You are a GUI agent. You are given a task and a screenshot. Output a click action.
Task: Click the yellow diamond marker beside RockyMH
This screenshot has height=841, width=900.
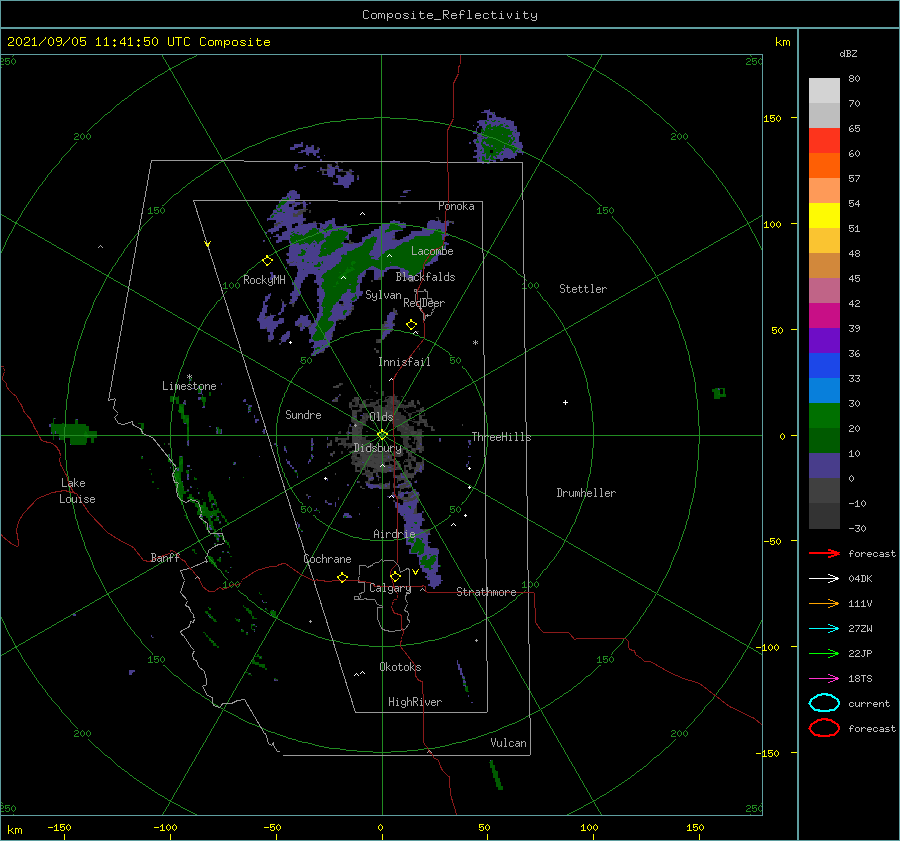pyautogui.click(x=267, y=261)
